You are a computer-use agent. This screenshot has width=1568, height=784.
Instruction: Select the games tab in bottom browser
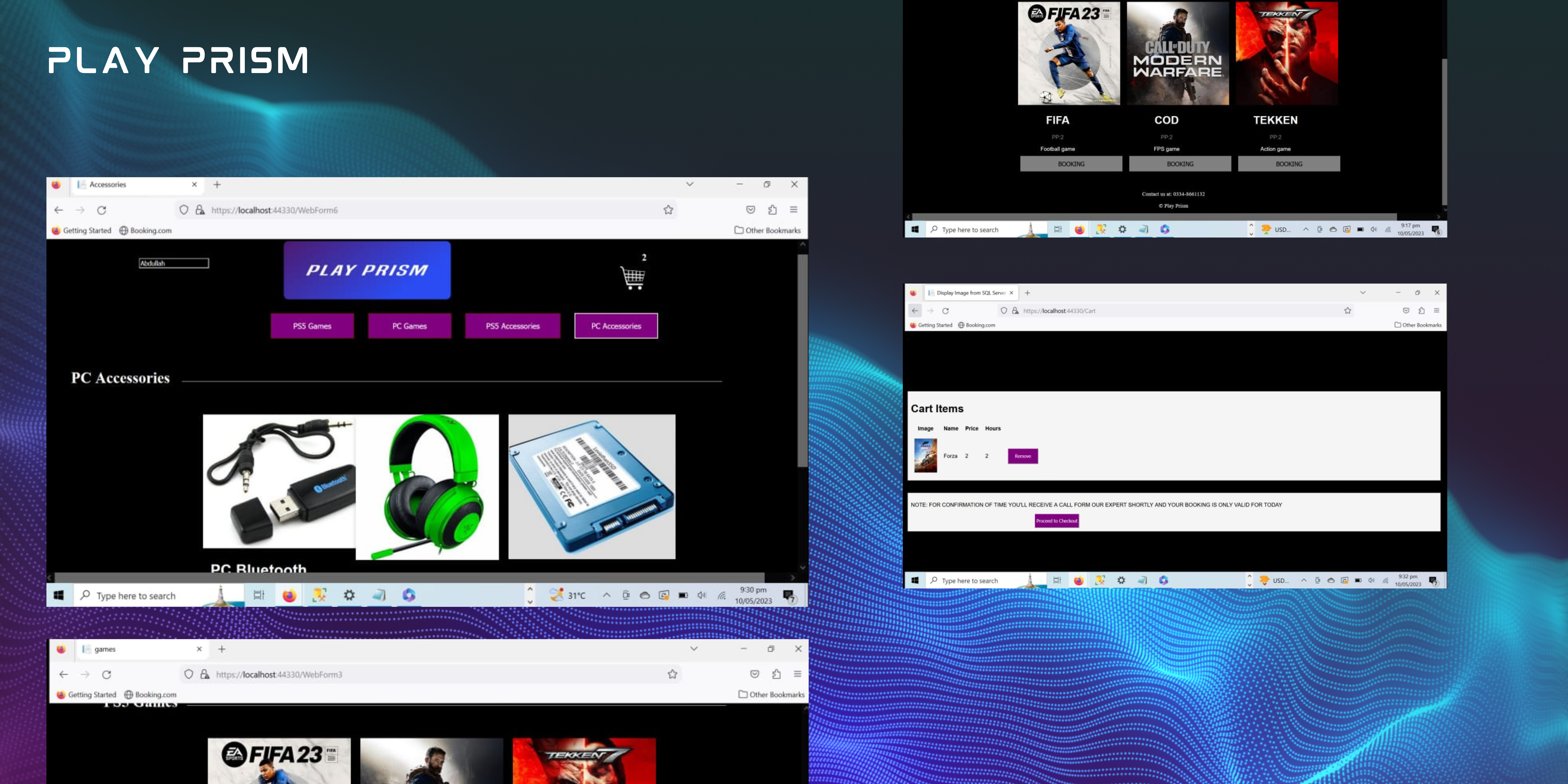[x=141, y=649]
